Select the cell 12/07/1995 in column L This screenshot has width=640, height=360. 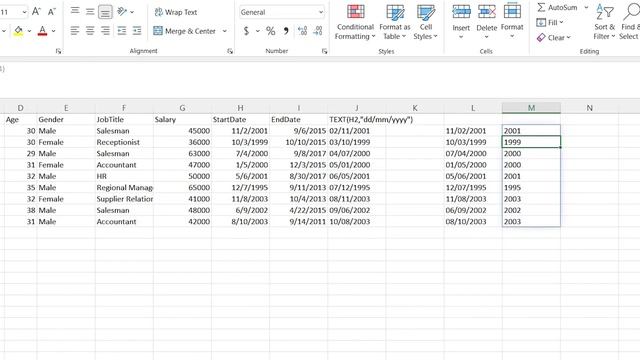pyautogui.click(x=473, y=188)
